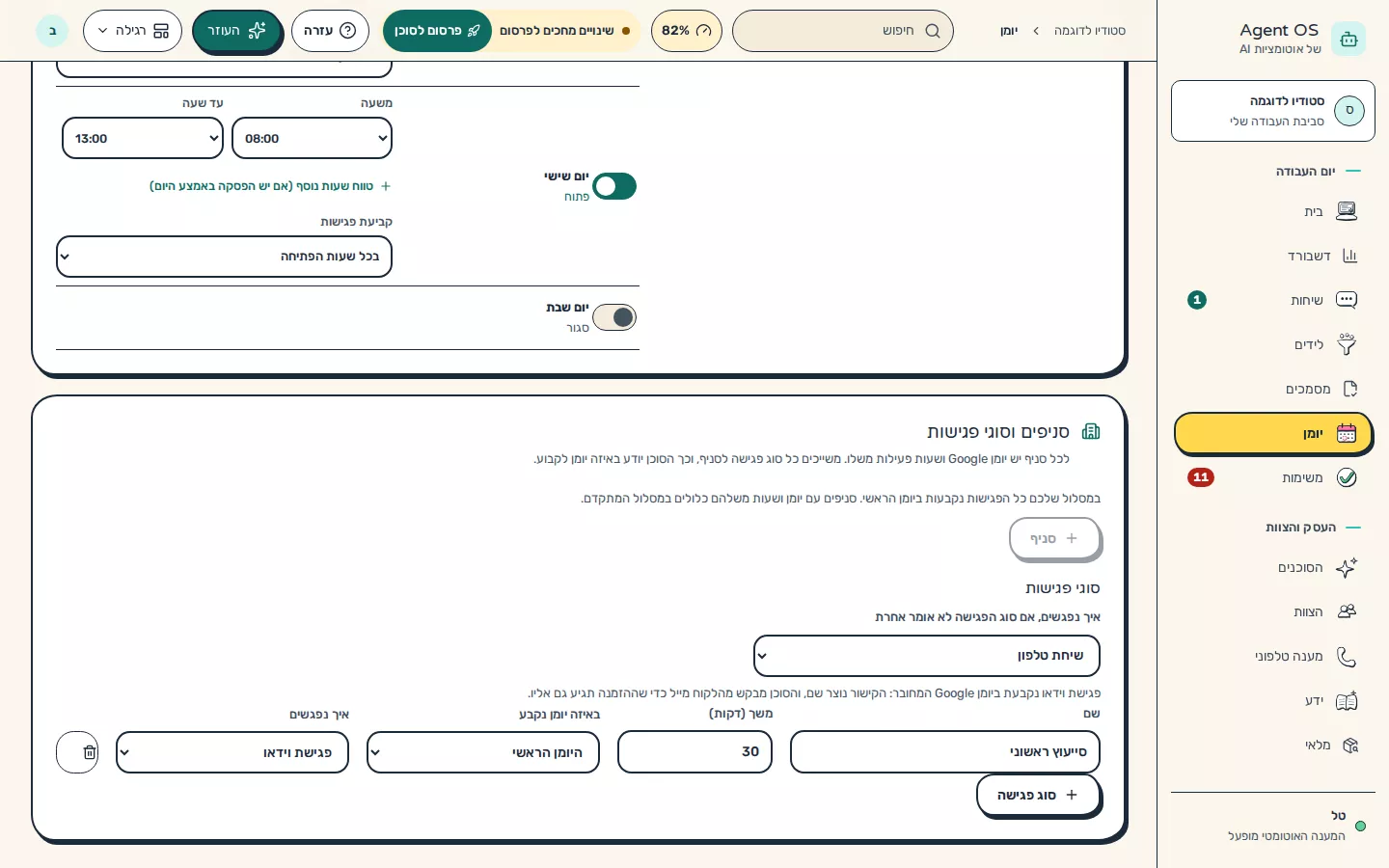Click the עזרה help button
The height and width of the screenshot is (868, 1389).
coord(330,31)
